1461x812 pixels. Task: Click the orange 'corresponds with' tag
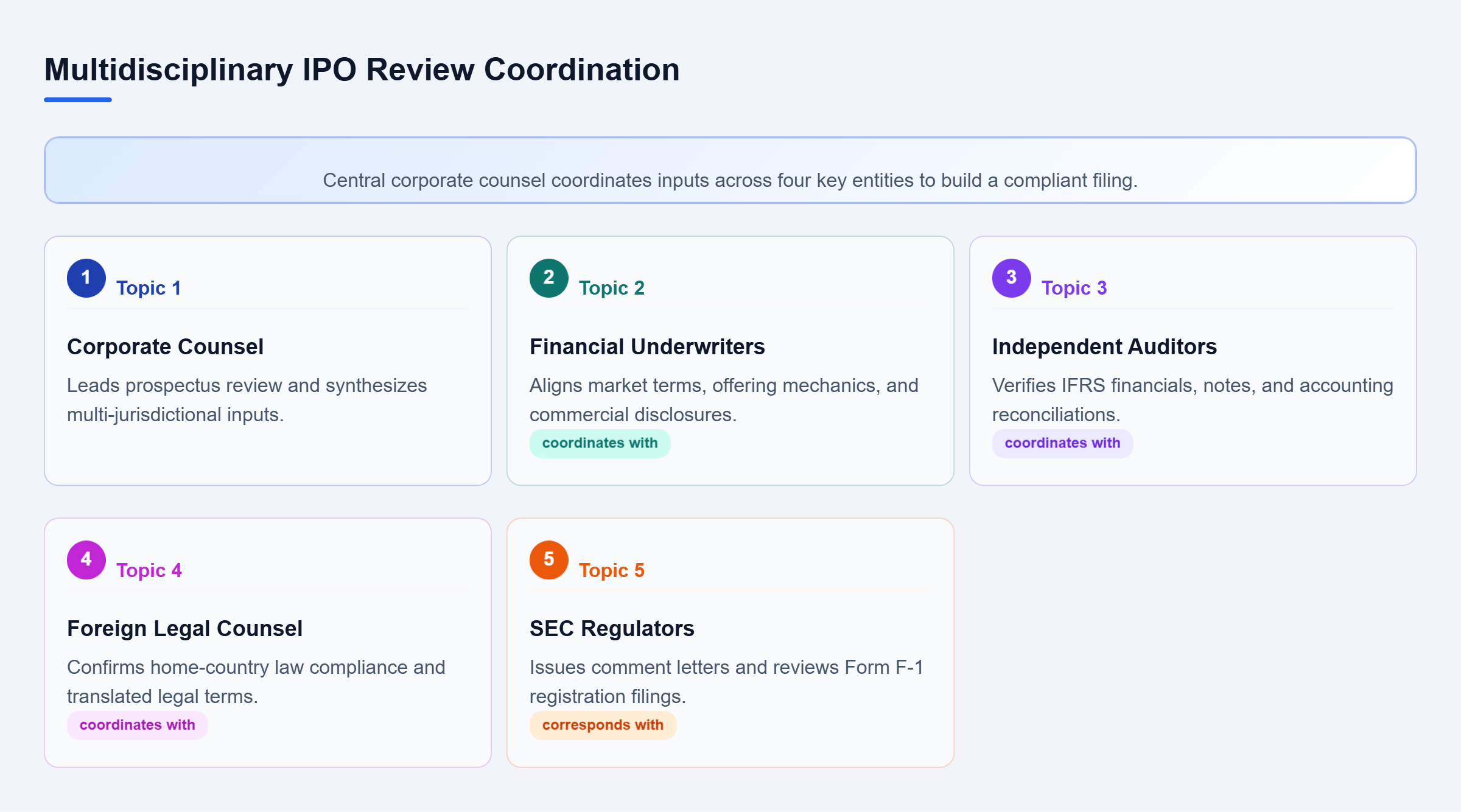(x=603, y=725)
